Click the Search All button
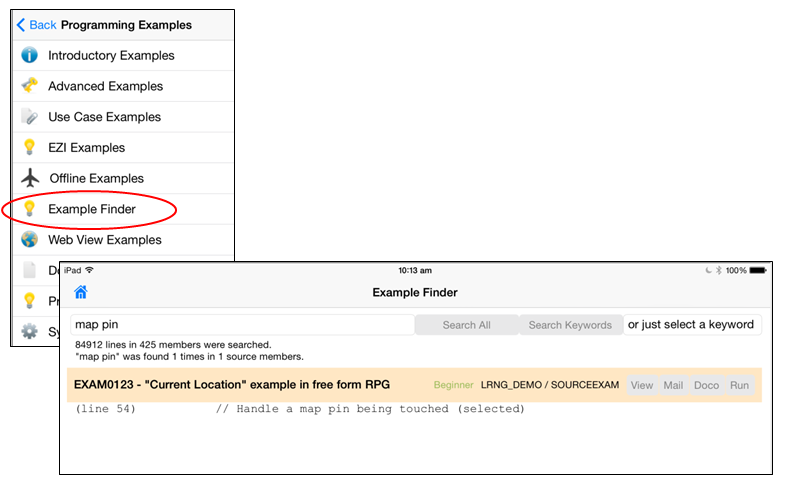788x487 pixels. pyautogui.click(x=466, y=325)
